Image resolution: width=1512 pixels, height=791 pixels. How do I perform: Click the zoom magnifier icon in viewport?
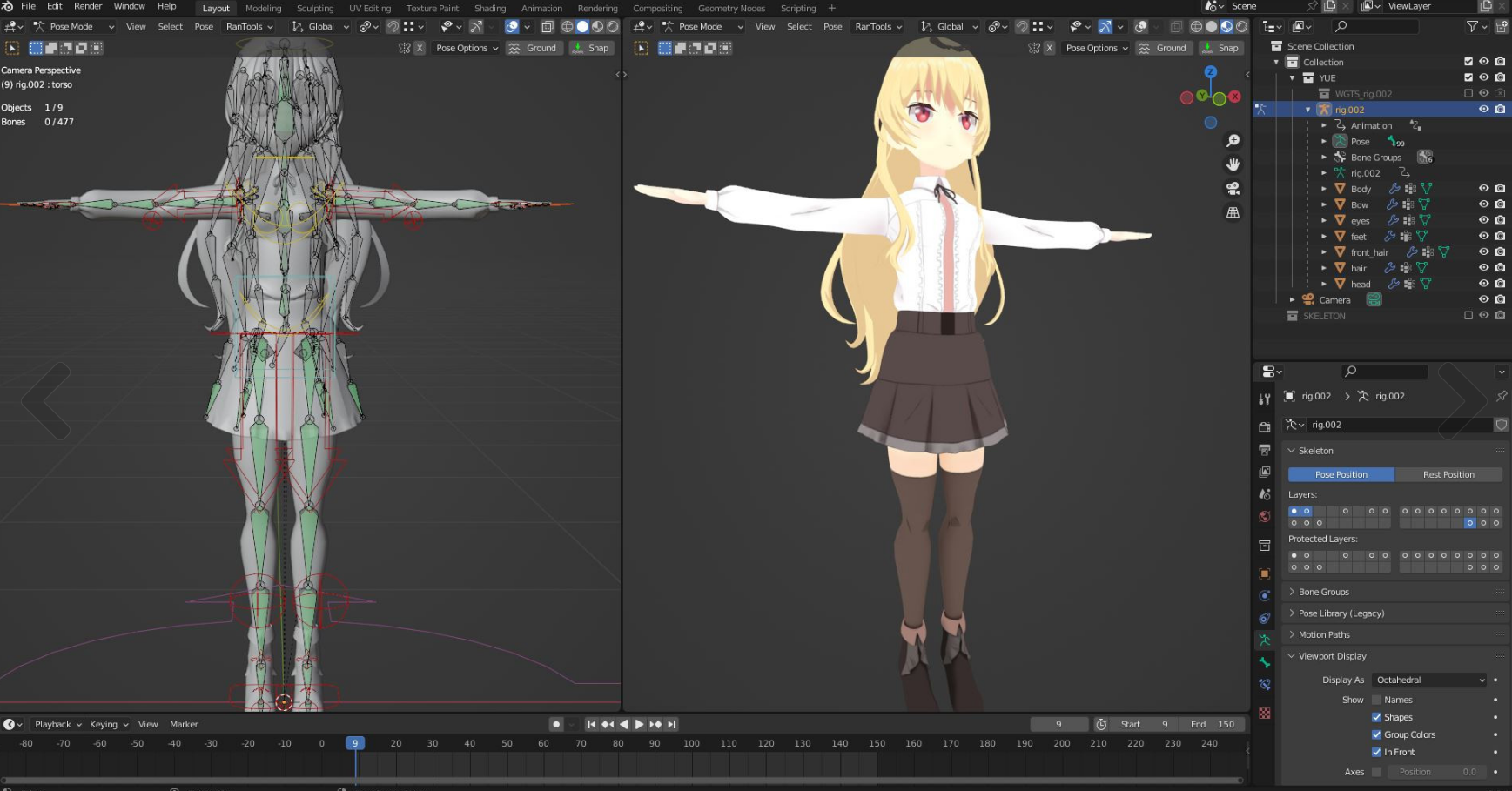[1233, 141]
